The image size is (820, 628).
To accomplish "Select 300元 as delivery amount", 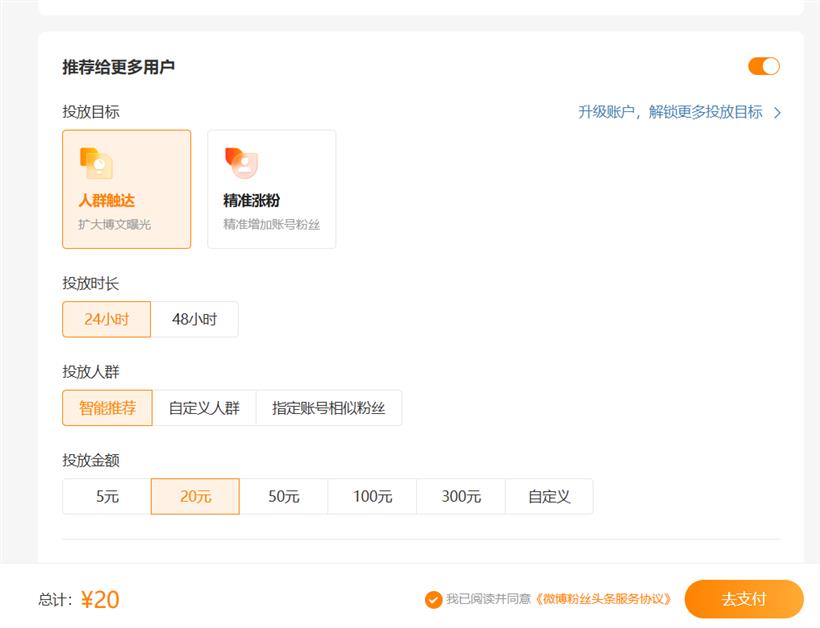I will click(460, 496).
